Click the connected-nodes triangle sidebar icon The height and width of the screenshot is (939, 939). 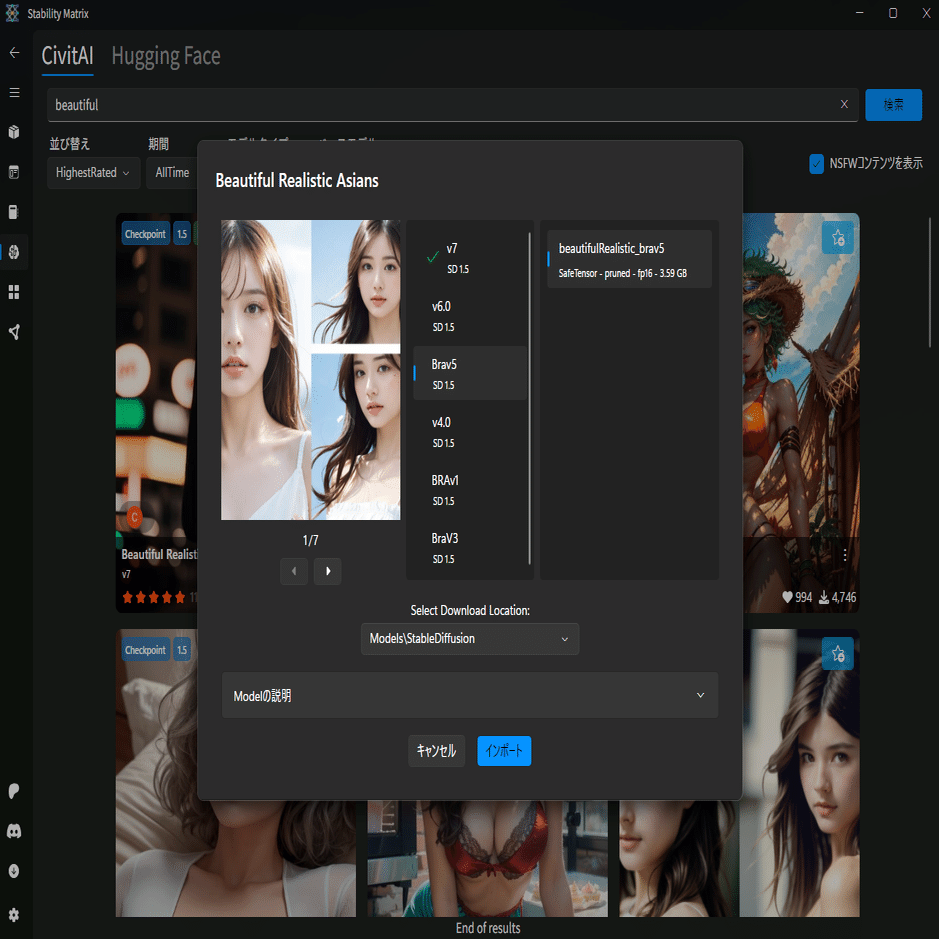tap(14, 332)
